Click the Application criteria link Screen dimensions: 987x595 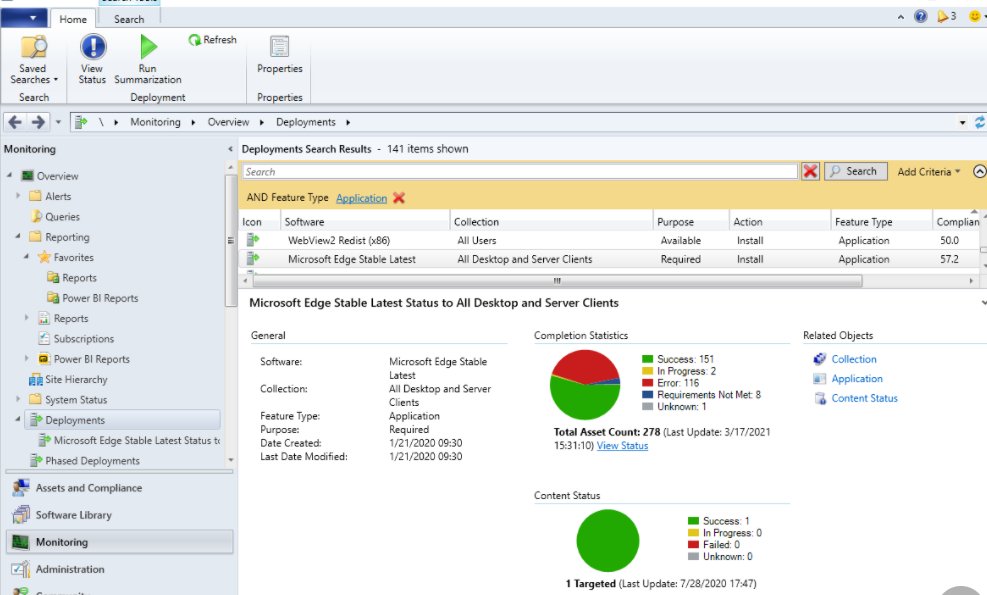coord(361,198)
